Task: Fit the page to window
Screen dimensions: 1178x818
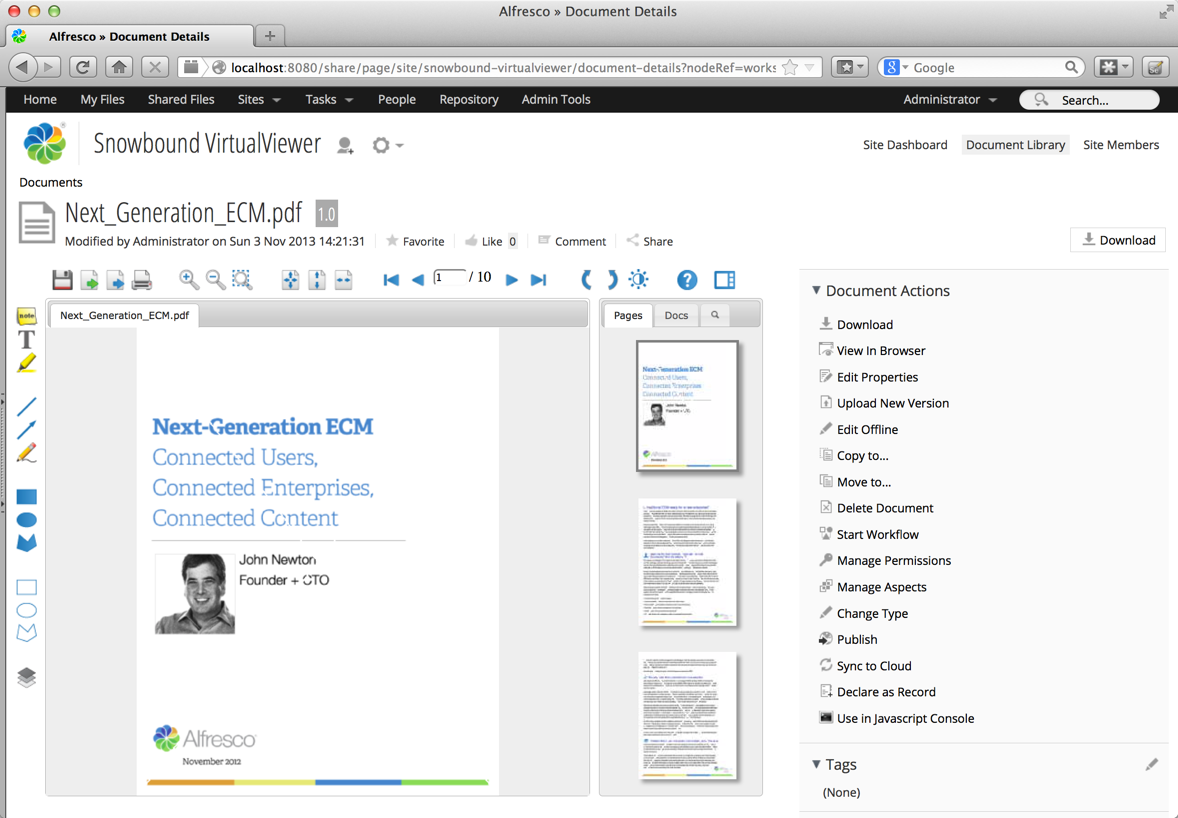Action: tap(291, 280)
